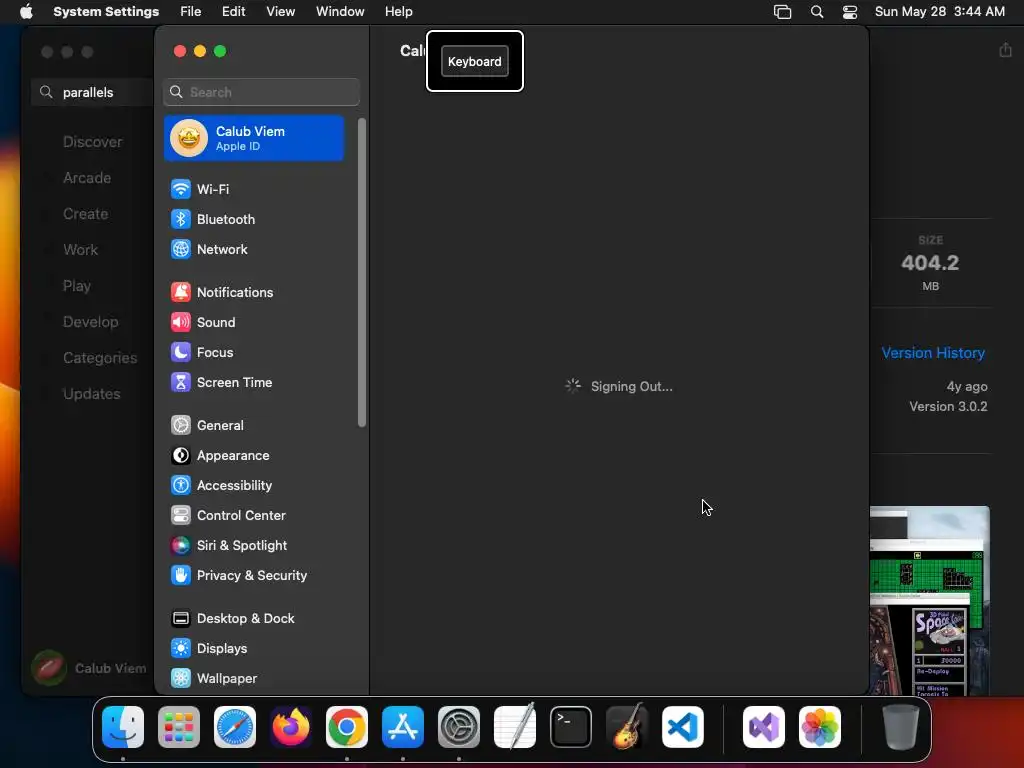Image resolution: width=1024 pixels, height=768 pixels.
Task: Open Accessibility icon in sidebar
Action: [x=181, y=486]
